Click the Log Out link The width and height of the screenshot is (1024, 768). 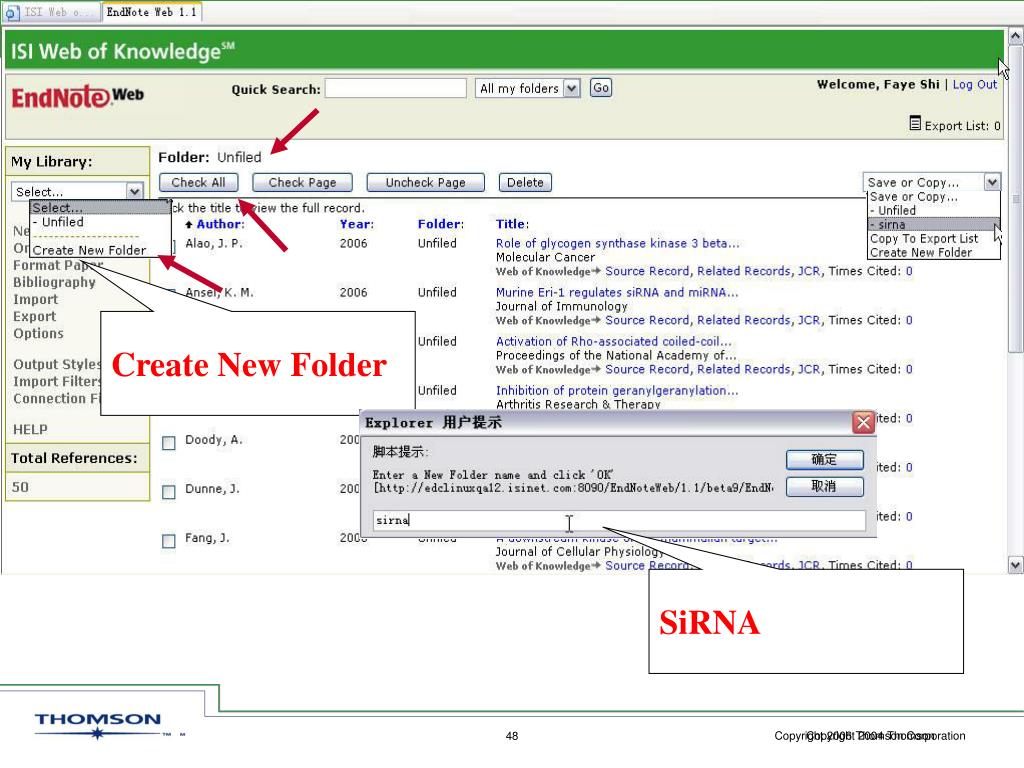975,84
